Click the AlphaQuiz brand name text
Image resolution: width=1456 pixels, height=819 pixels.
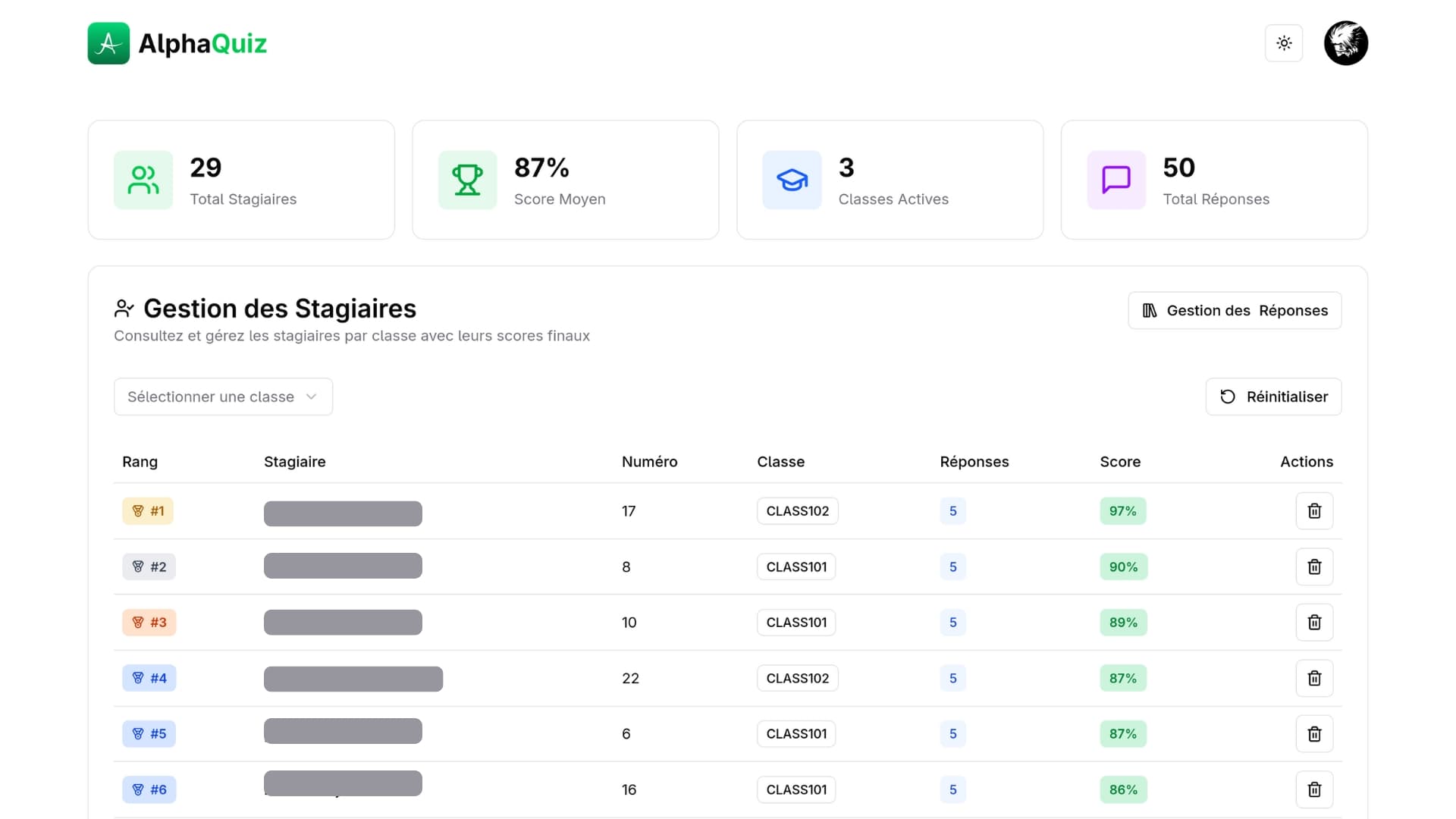202,44
